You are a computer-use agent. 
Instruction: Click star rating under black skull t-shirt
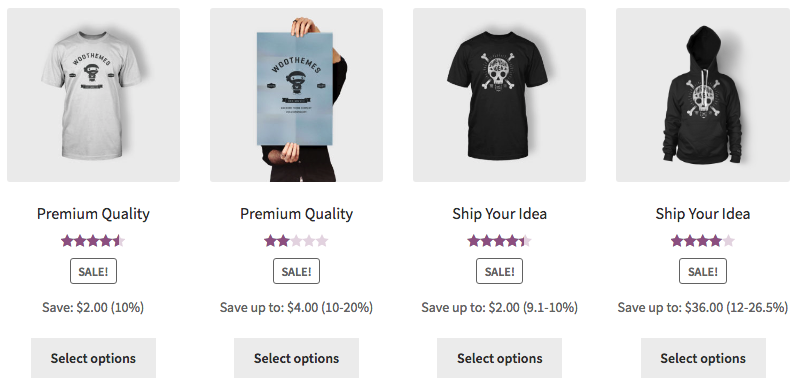499,241
